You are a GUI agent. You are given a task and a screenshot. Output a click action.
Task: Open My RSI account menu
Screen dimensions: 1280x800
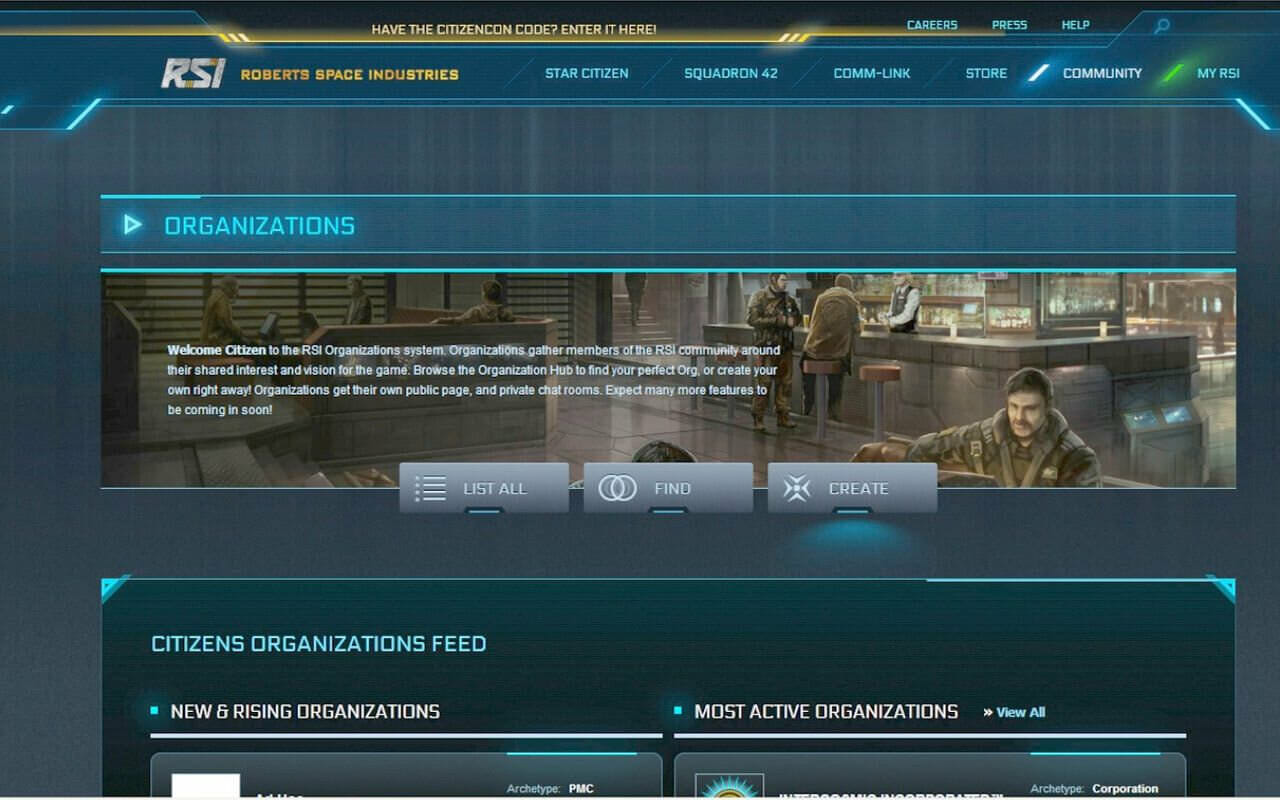[x=1218, y=73]
